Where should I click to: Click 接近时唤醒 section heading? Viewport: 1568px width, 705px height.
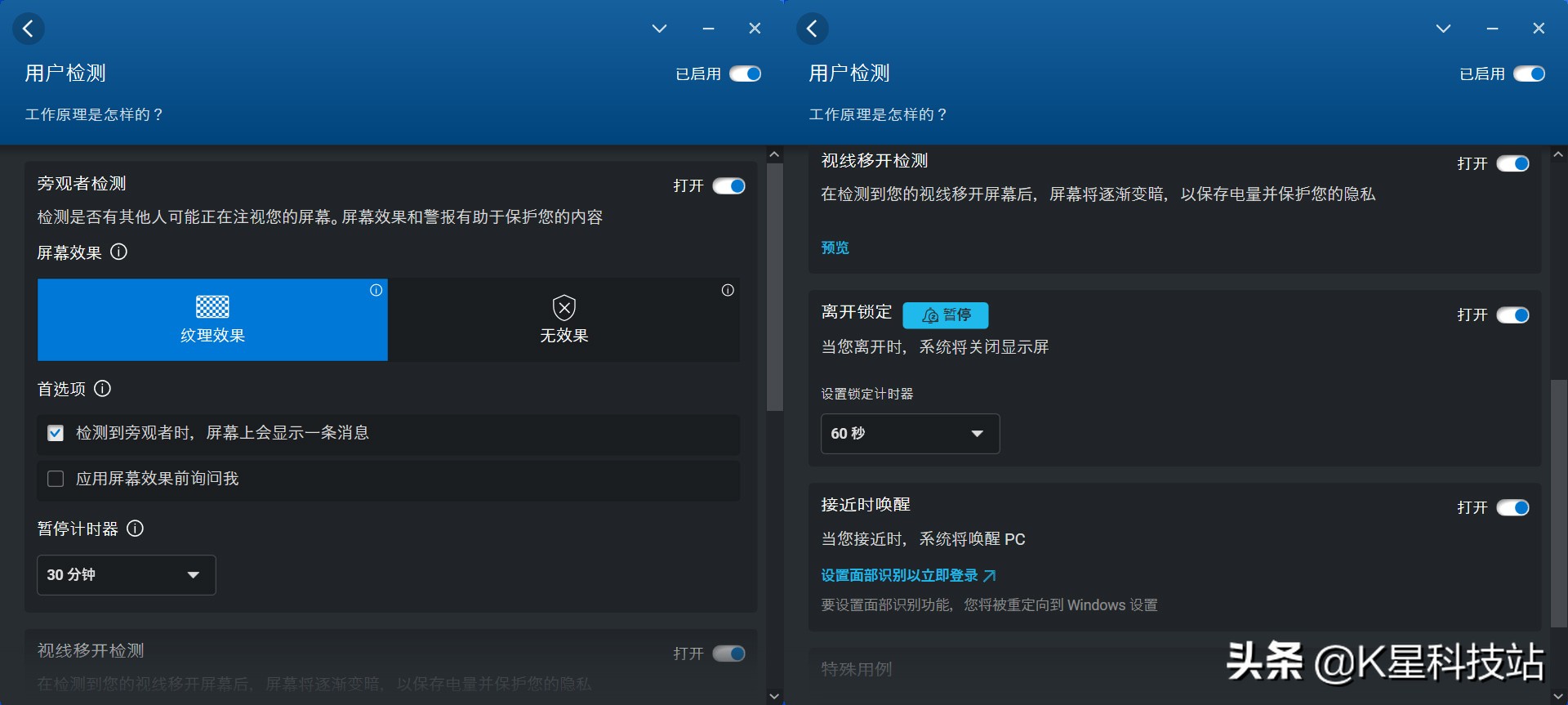(866, 505)
